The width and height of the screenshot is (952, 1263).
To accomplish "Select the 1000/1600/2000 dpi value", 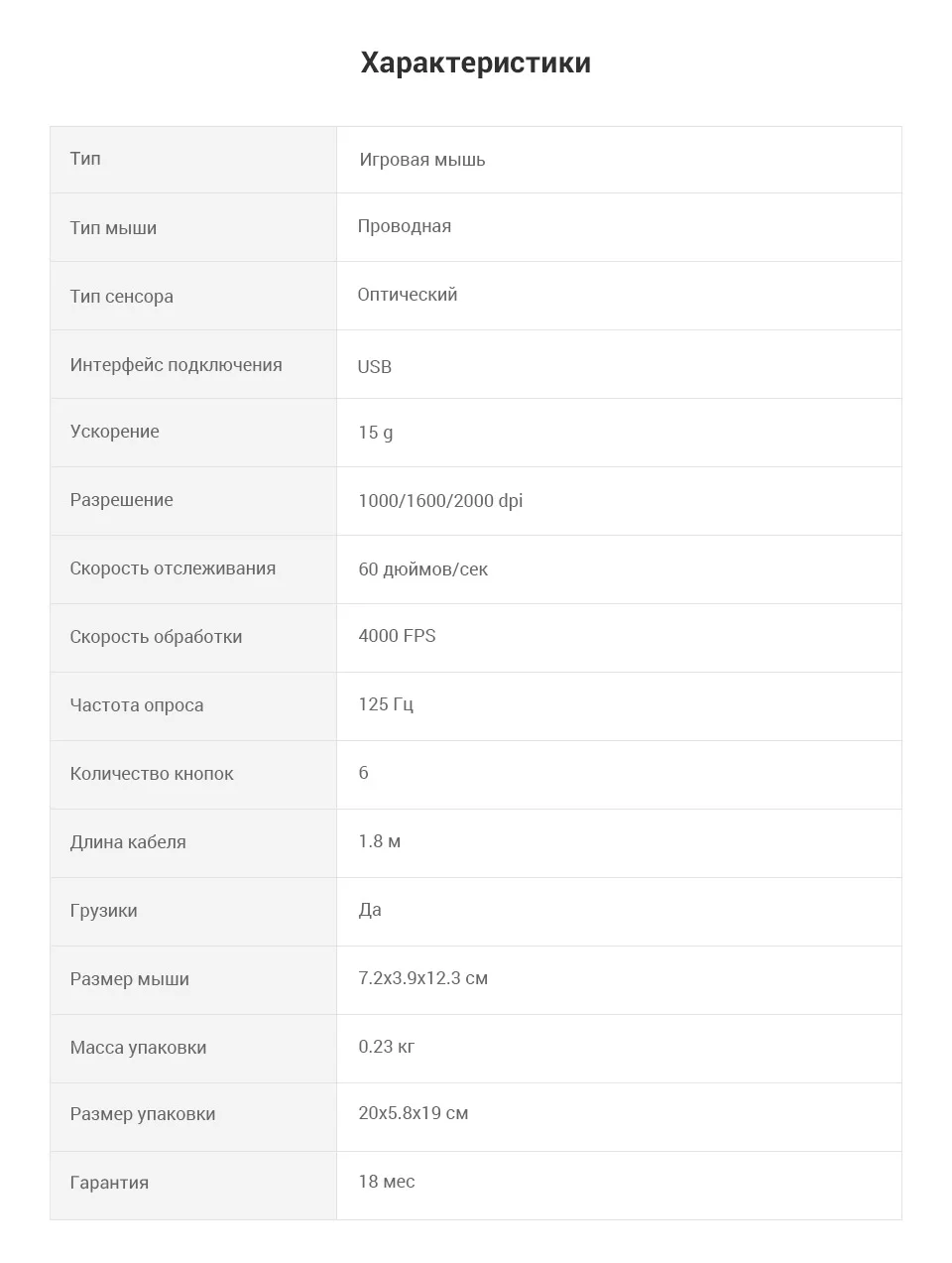I will [440, 501].
